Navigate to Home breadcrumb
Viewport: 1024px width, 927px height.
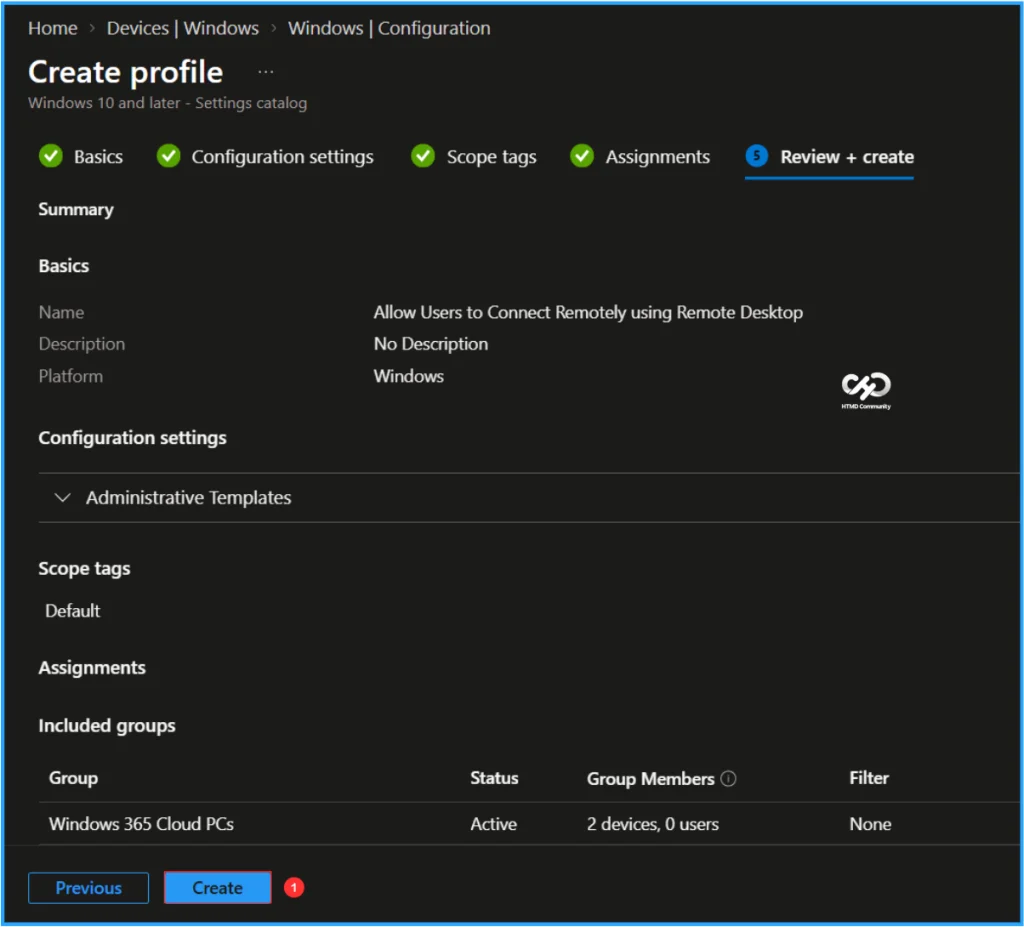pos(53,28)
